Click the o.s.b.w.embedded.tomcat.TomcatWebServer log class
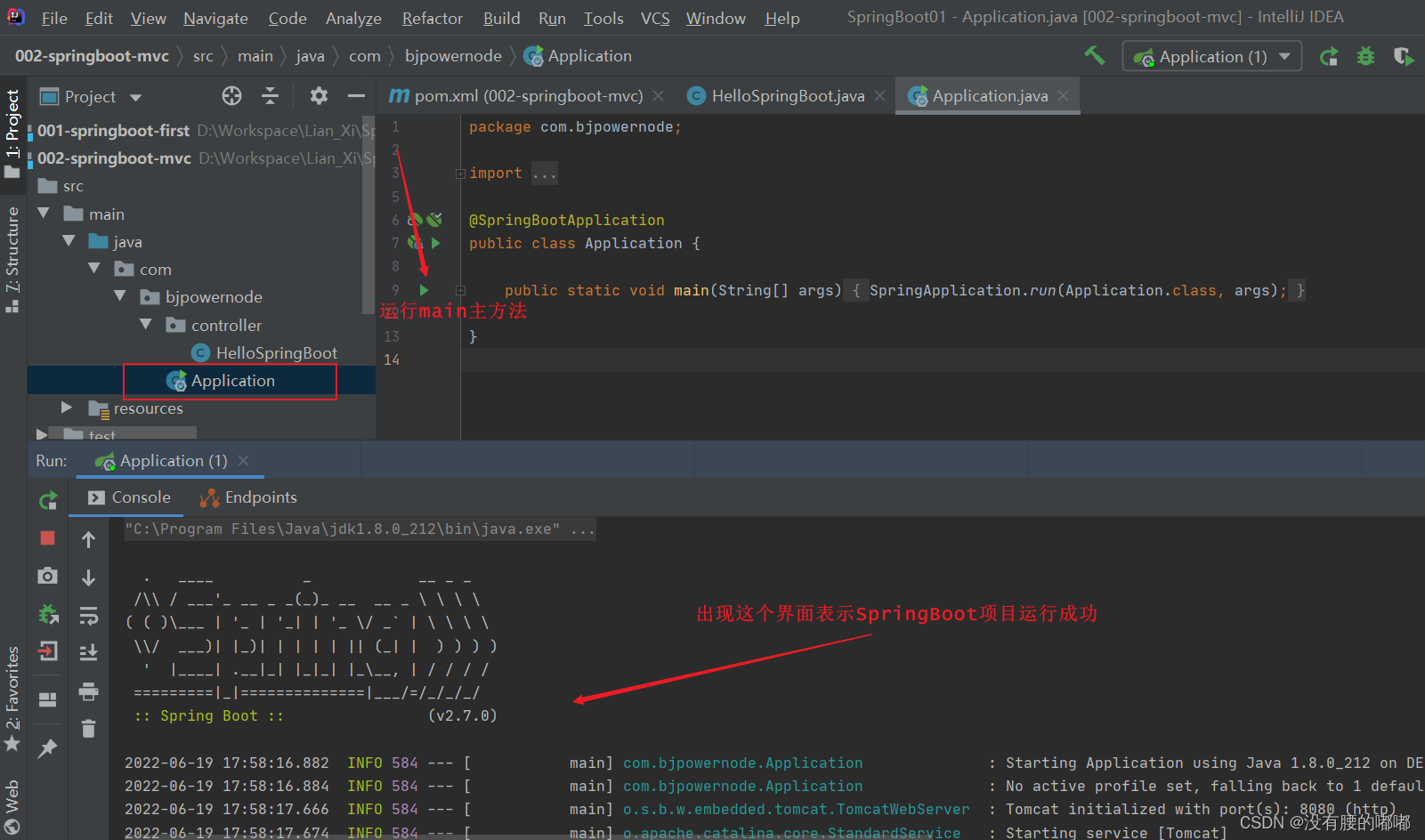Screen dimensions: 1425x840 coord(796,809)
